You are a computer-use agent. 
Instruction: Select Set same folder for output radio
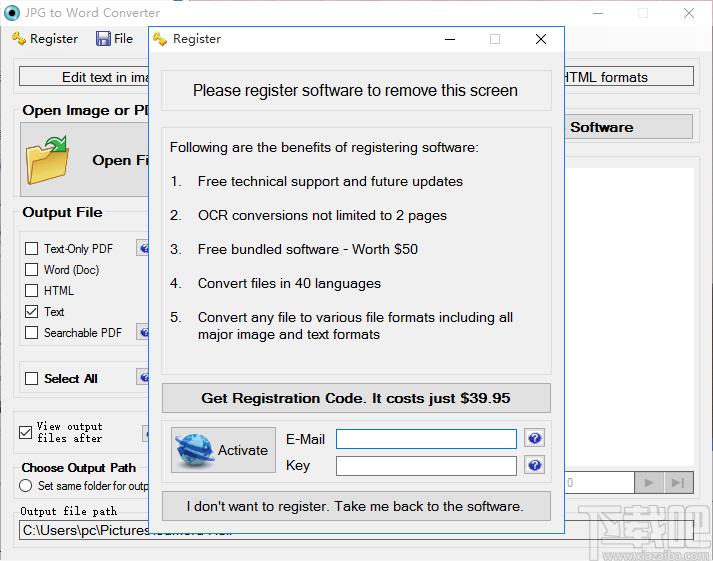[25, 486]
